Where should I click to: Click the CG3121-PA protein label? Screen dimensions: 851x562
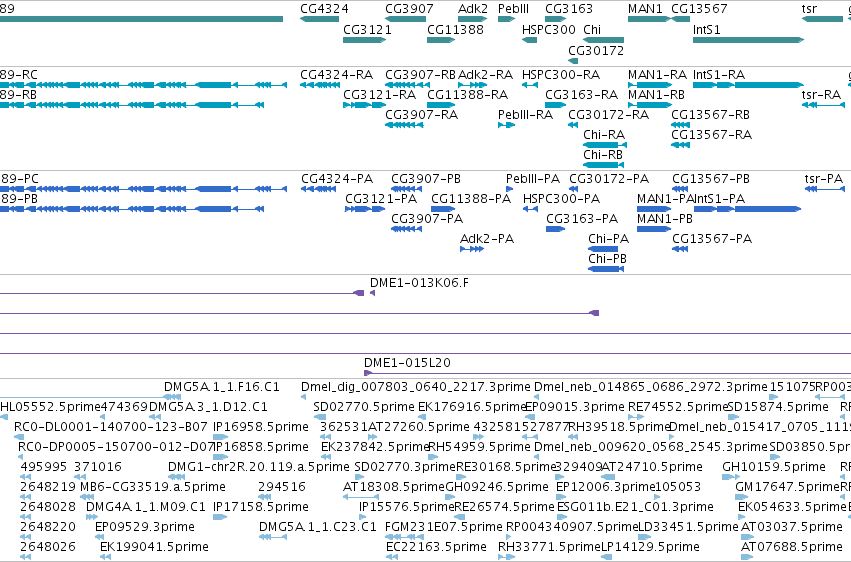[x=381, y=199]
